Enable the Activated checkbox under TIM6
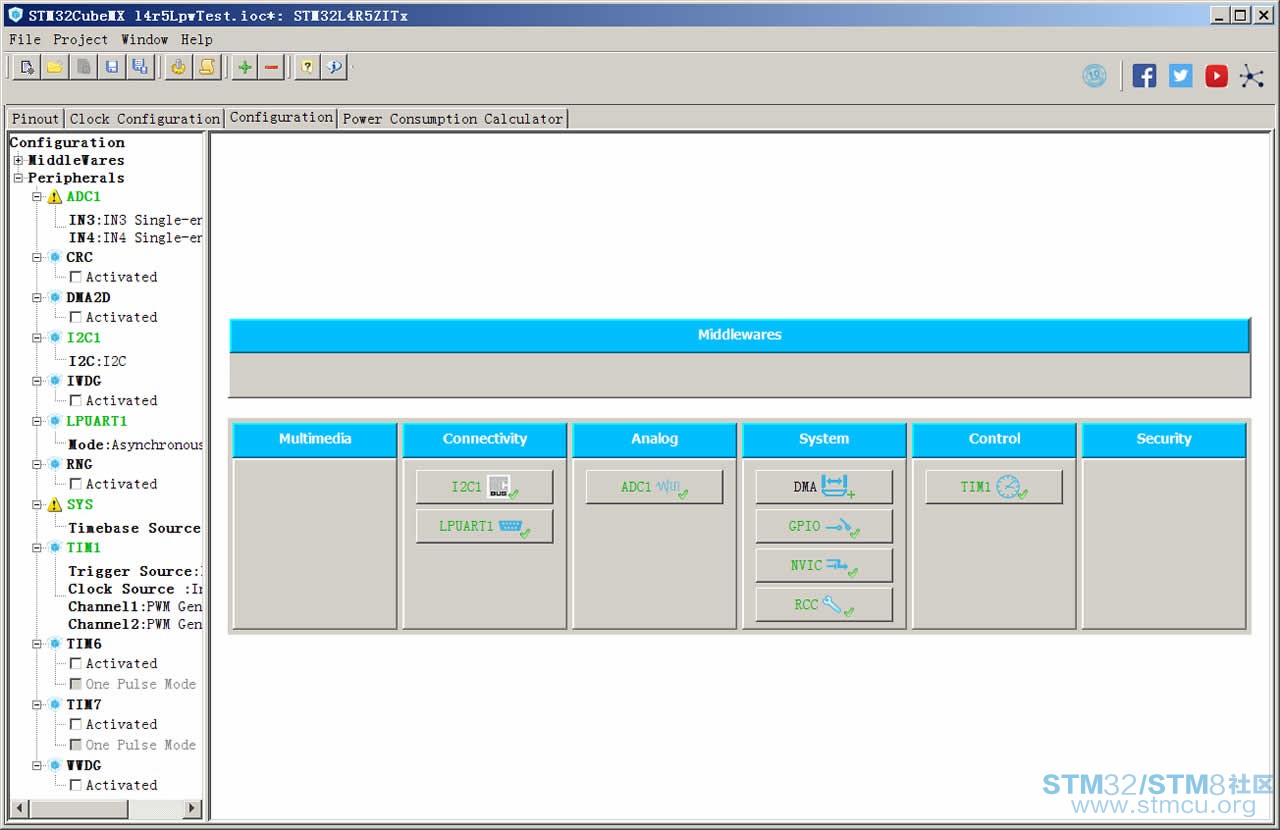Screen dimensions: 1280x830 [75, 664]
